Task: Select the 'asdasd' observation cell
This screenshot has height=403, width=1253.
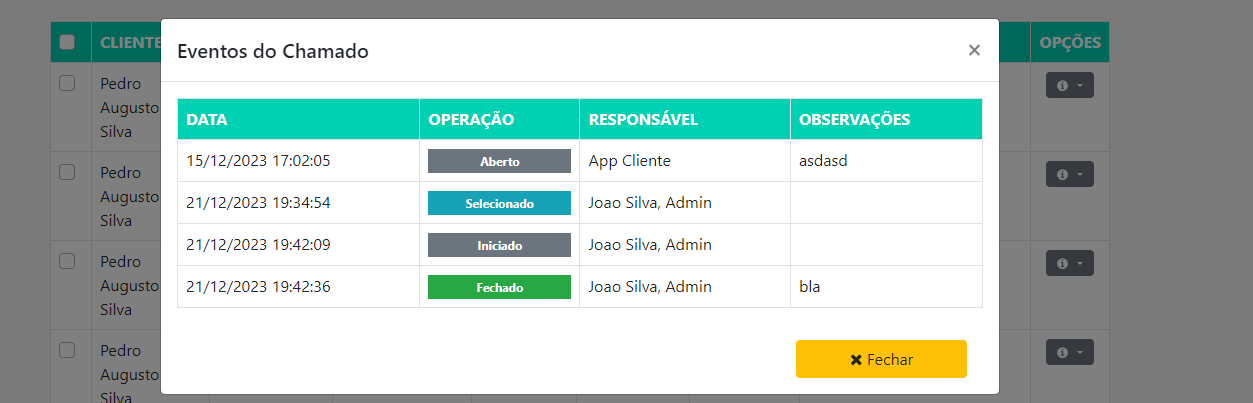Action: pyautogui.click(x=823, y=161)
